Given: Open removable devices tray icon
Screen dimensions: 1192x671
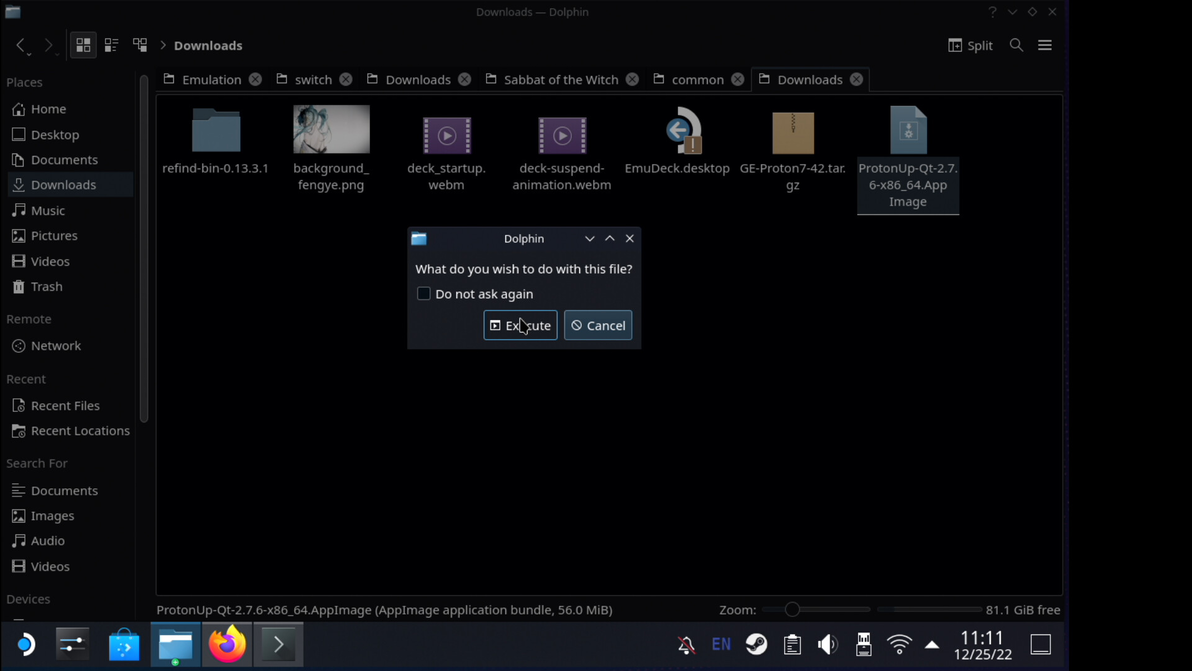Looking at the screenshot, I should [864, 644].
